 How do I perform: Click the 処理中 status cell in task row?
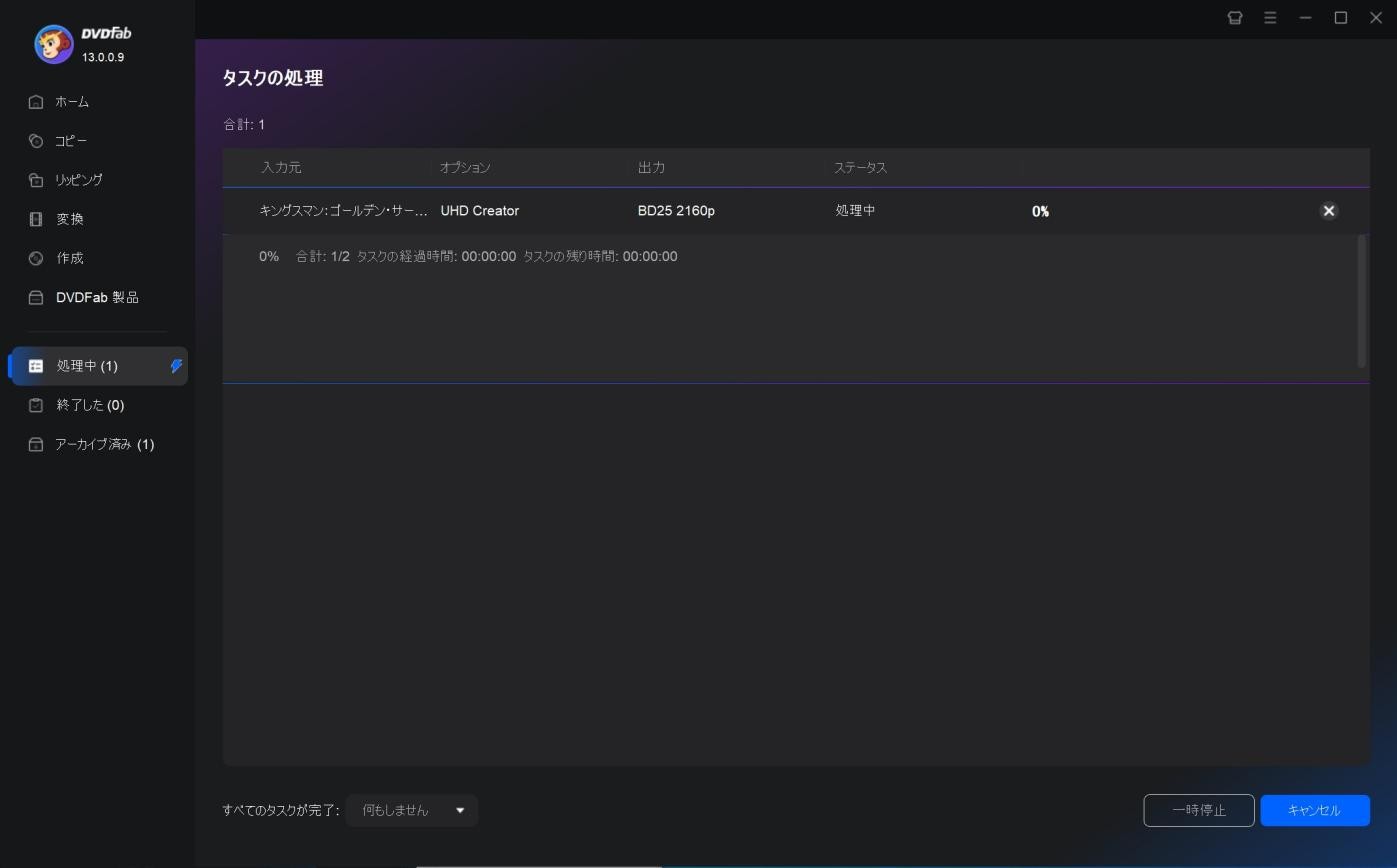tap(855, 211)
